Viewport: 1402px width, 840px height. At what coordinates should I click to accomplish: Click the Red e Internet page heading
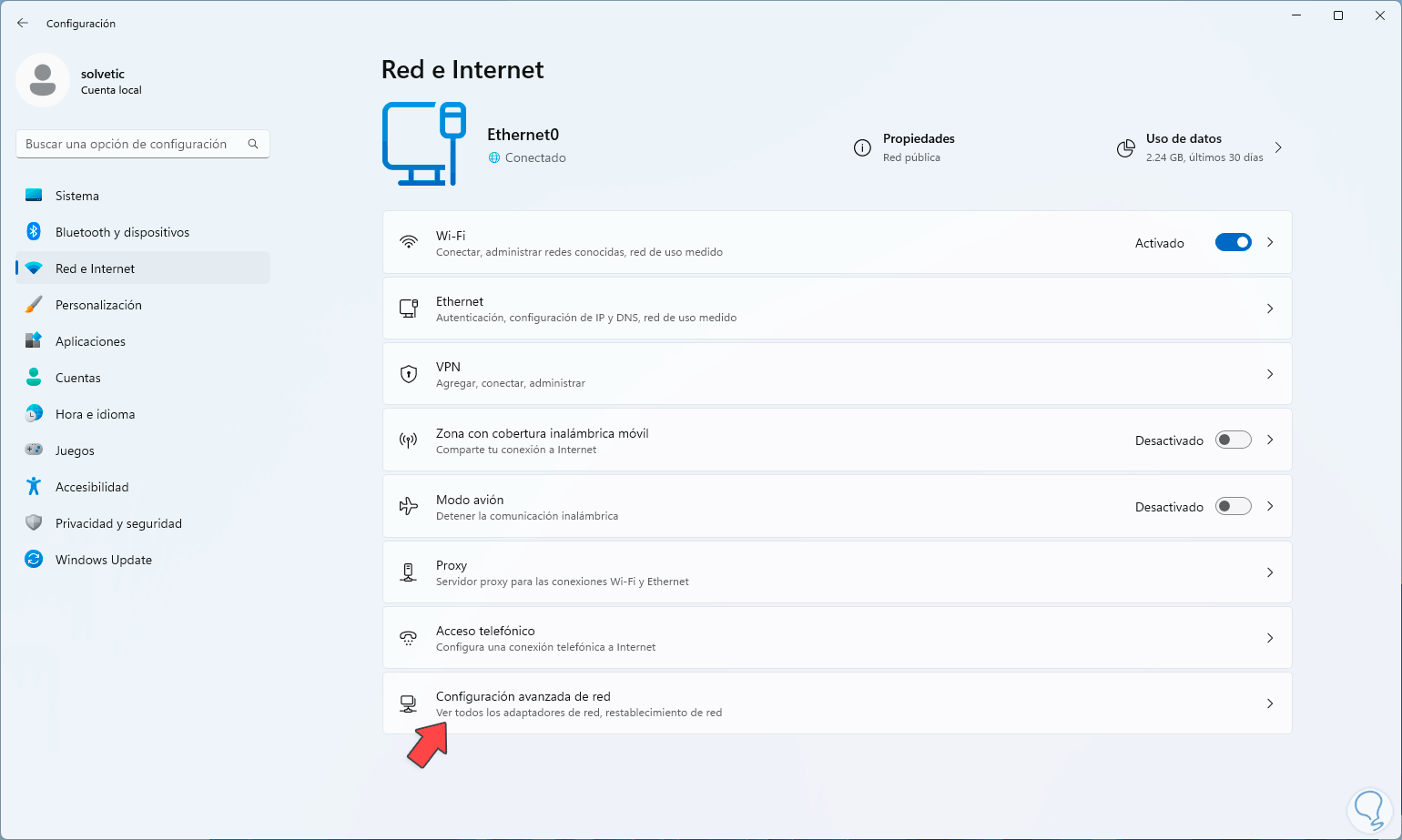click(462, 70)
